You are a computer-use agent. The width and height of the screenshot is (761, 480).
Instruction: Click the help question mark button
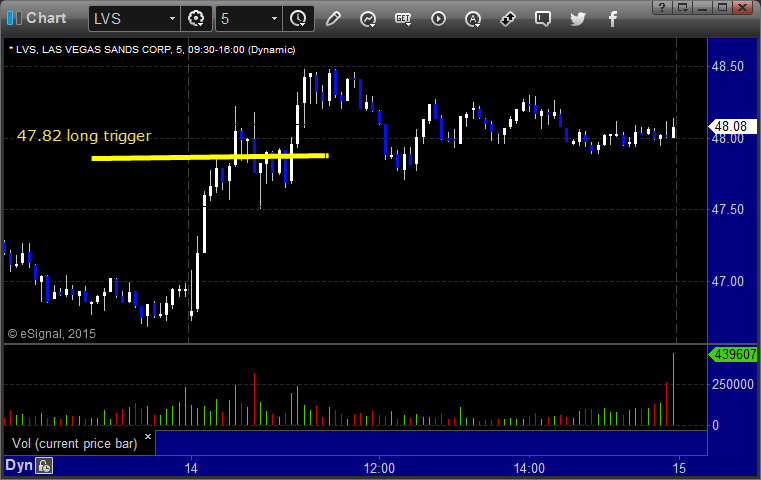tap(662, 7)
